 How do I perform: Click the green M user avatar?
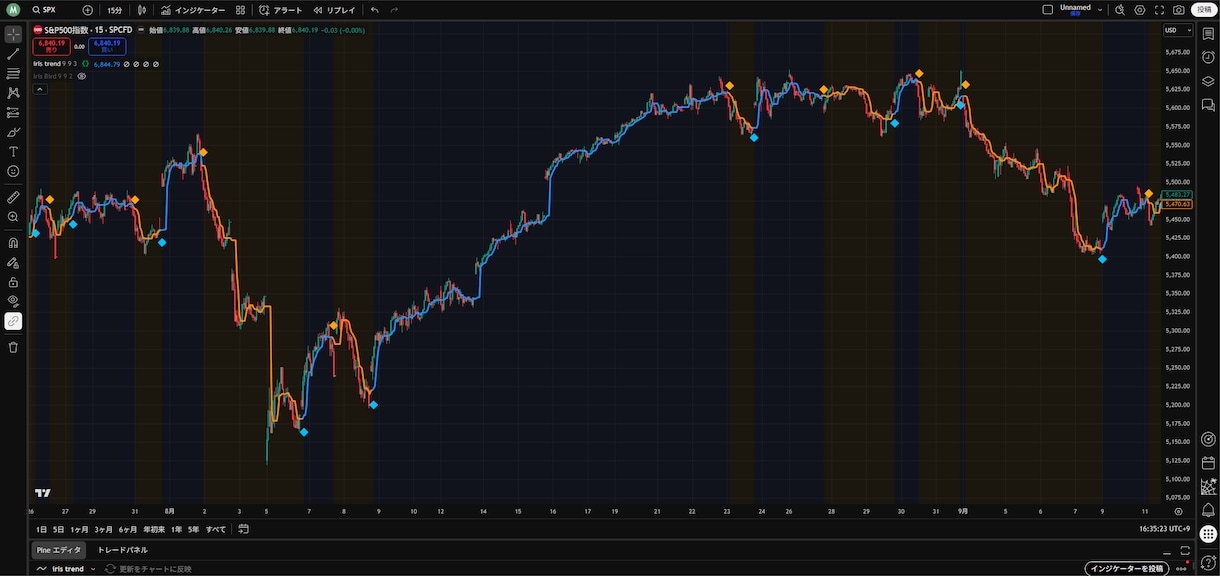pyautogui.click(x=13, y=10)
